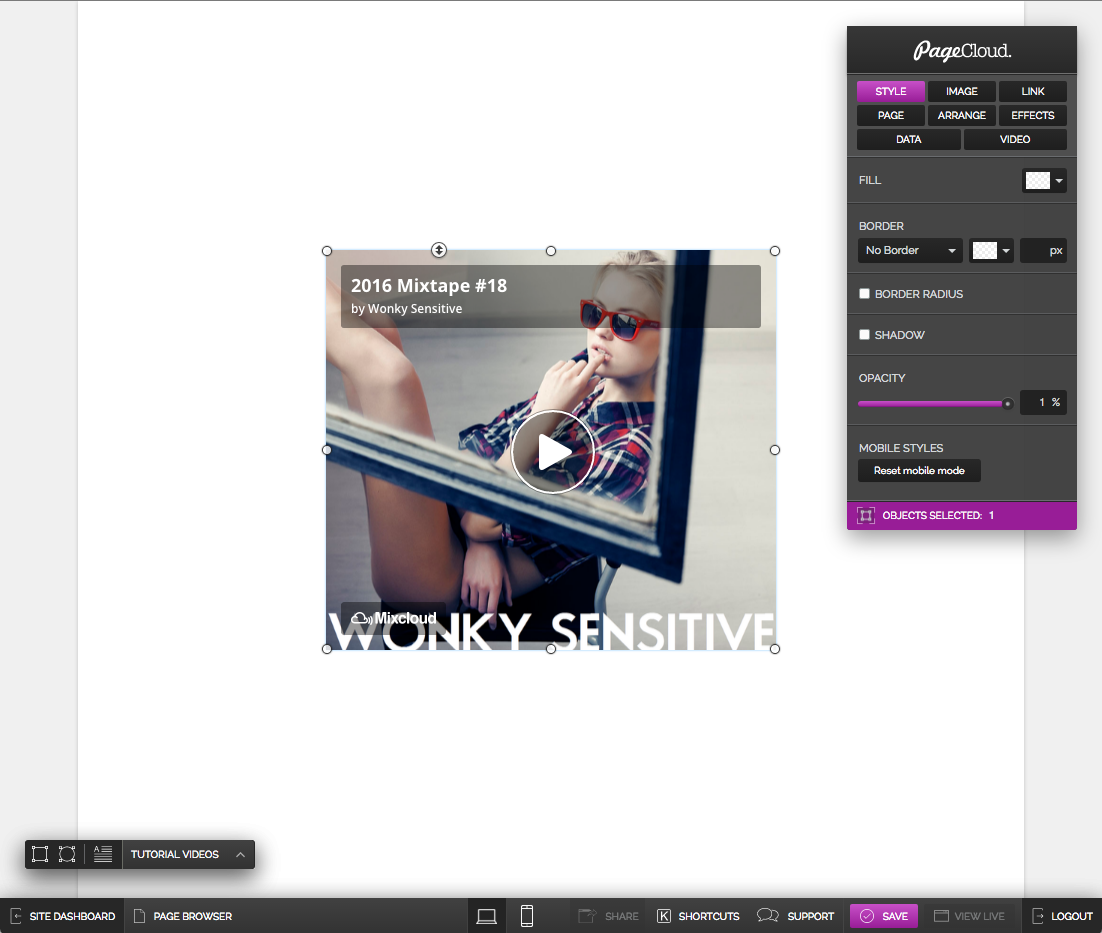Click the Share button
This screenshot has width=1102, height=933.
(608, 916)
